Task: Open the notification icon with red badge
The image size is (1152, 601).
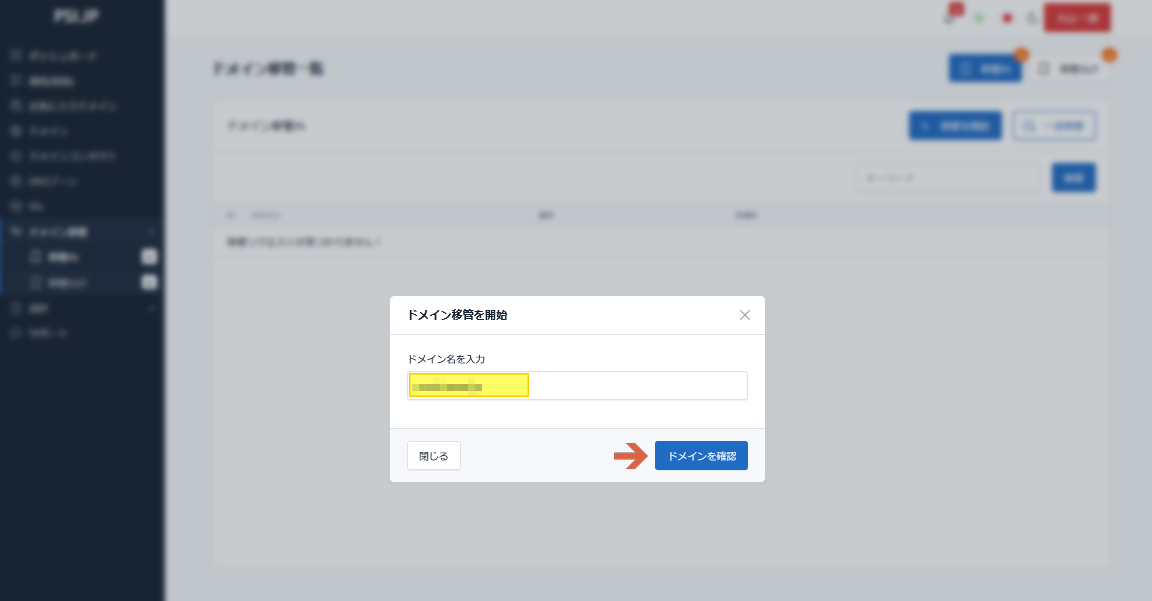Action: (950, 17)
